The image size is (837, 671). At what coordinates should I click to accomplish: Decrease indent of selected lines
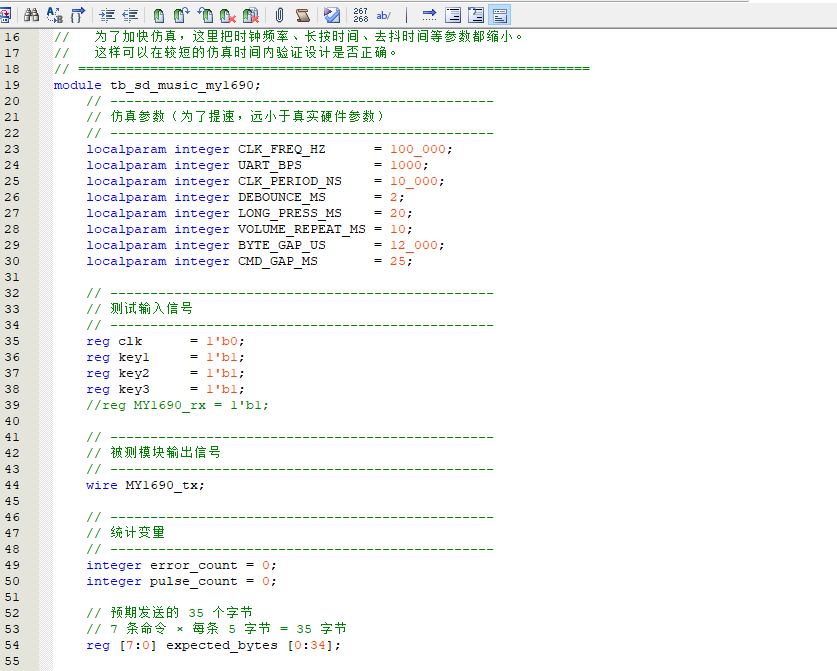pos(130,15)
